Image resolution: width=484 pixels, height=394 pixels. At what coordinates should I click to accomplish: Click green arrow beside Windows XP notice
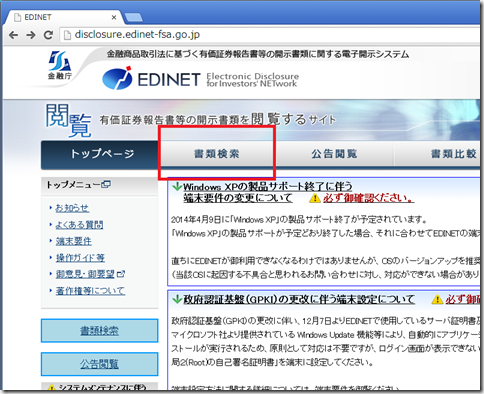pyautogui.click(x=177, y=186)
